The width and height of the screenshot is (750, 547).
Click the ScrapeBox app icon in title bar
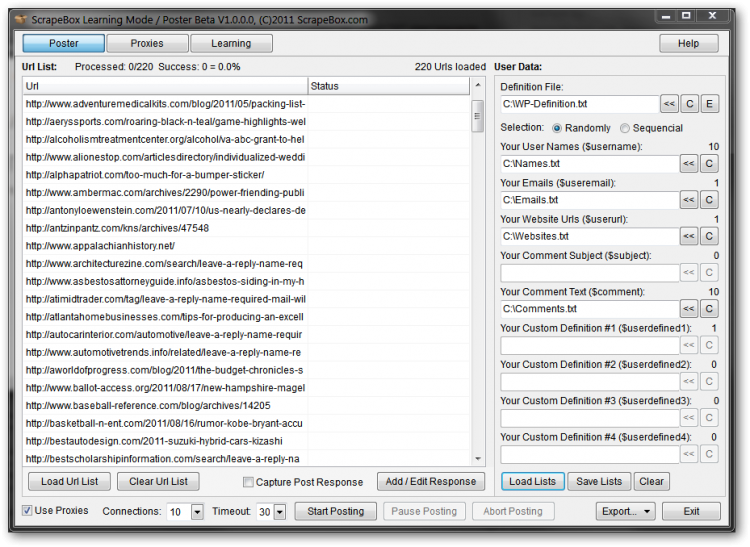click(21, 20)
